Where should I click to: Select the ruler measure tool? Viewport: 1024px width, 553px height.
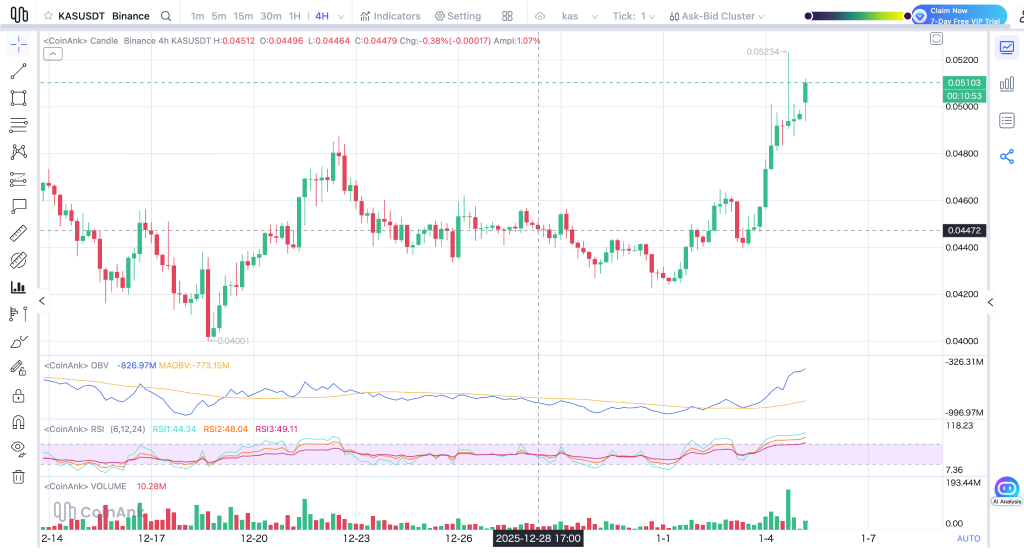18,233
